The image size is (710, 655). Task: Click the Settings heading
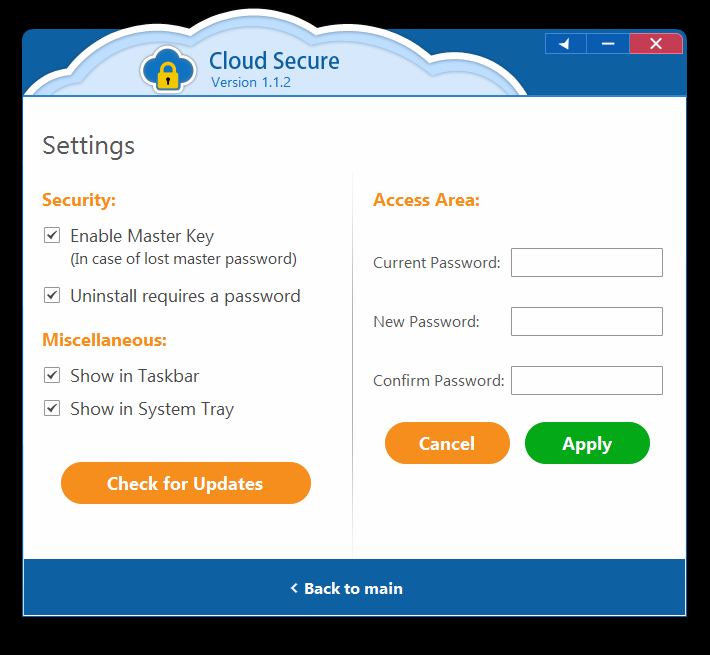pos(89,146)
